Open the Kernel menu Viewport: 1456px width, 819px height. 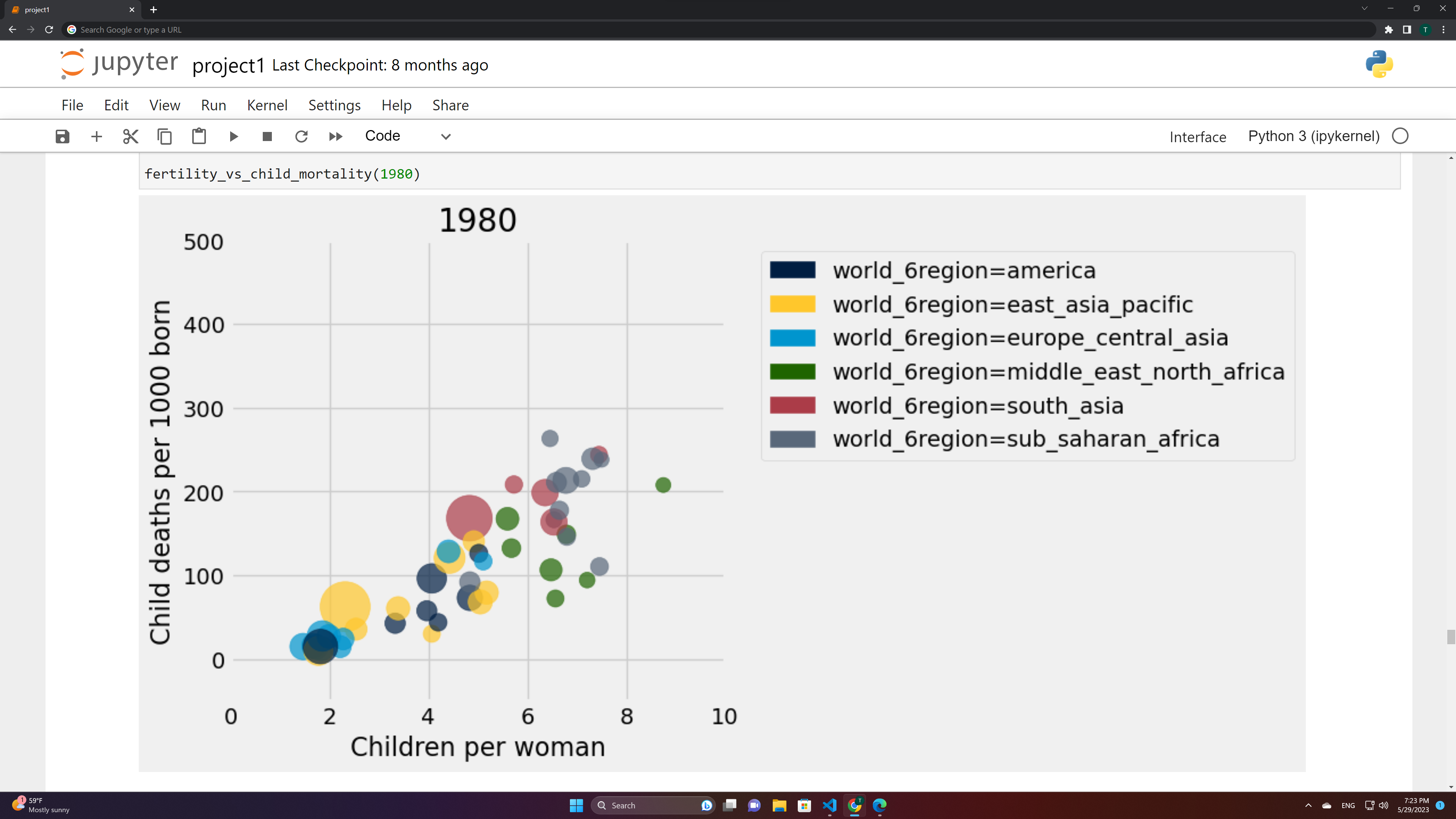pos(267,105)
